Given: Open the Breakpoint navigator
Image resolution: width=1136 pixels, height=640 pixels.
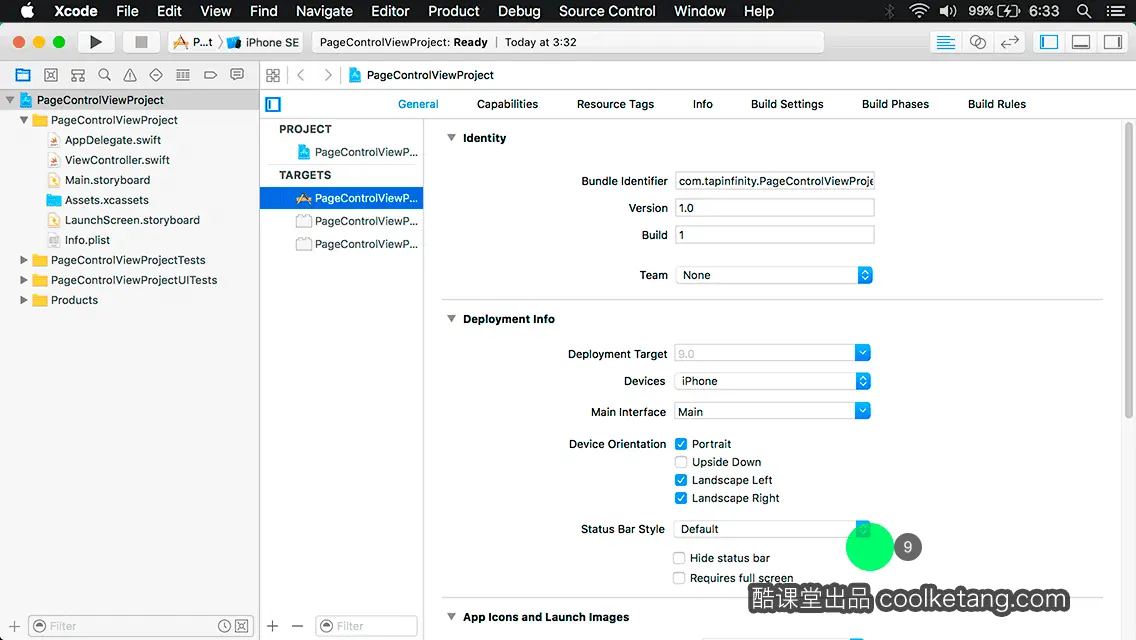Looking at the screenshot, I should tap(210, 75).
